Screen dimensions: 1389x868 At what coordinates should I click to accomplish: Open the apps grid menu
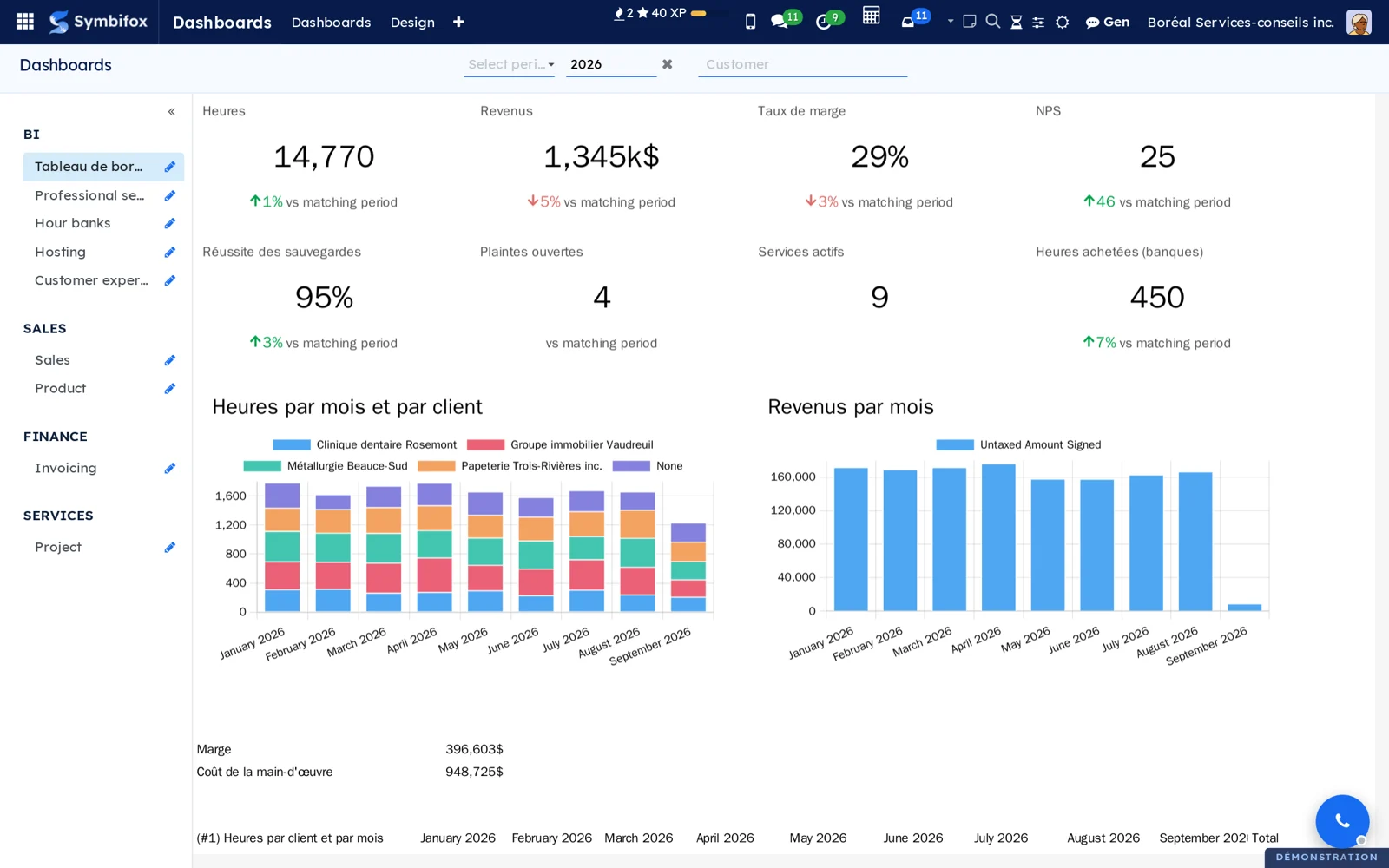(x=25, y=22)
